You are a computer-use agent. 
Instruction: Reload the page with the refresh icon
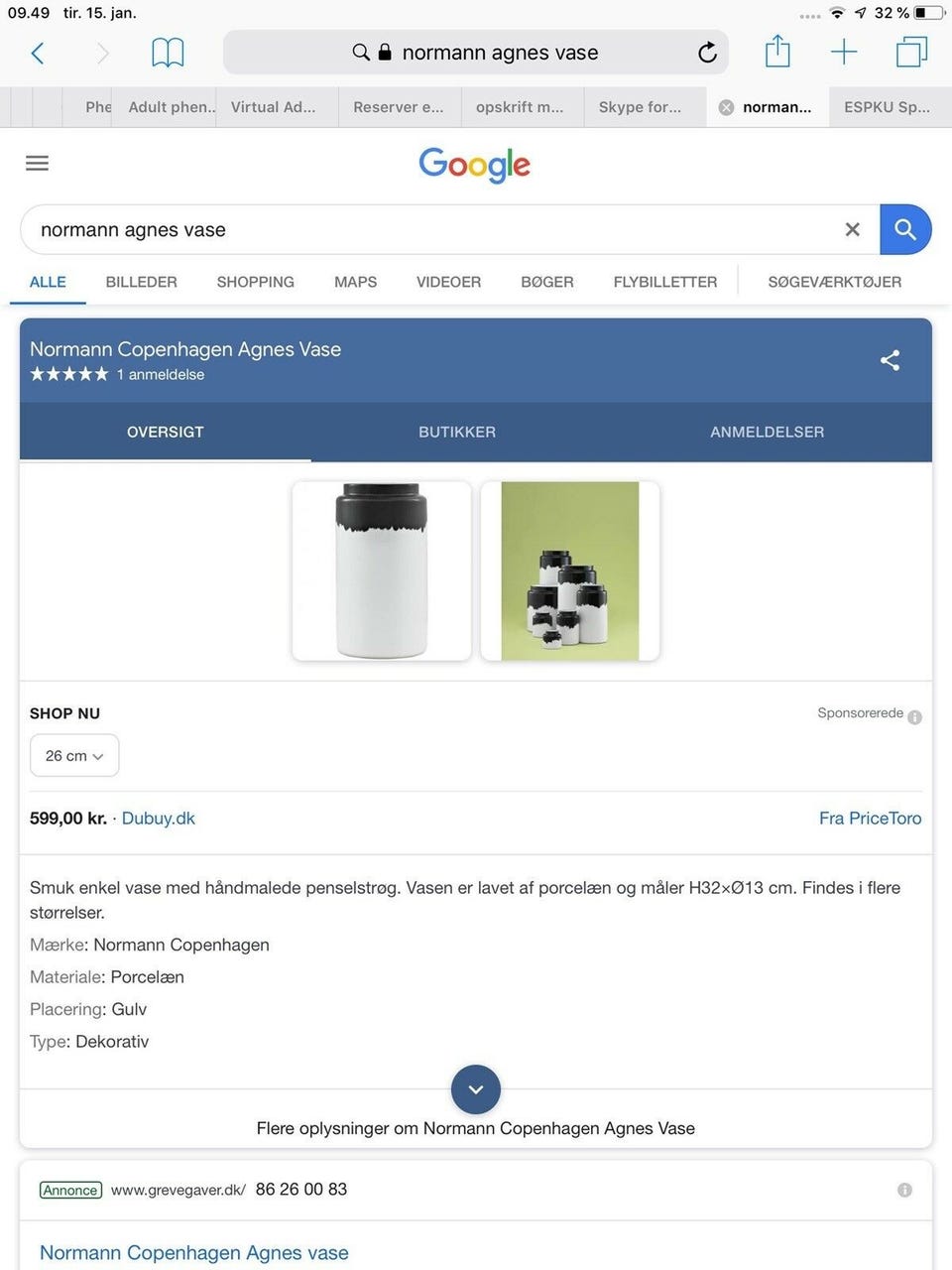pos(707,53)
